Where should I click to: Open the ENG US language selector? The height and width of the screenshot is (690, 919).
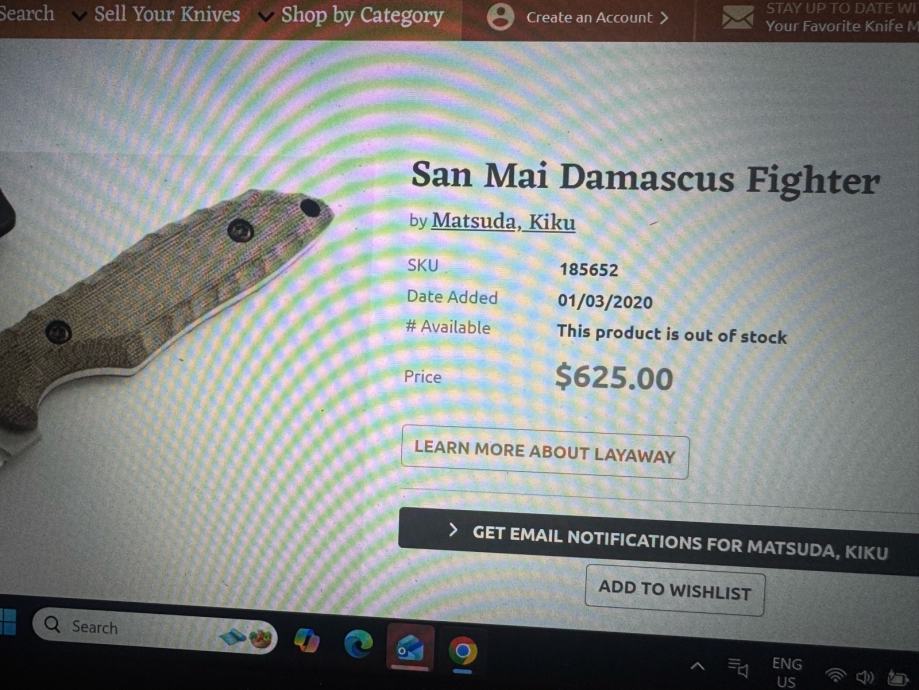tap(787, 672)
